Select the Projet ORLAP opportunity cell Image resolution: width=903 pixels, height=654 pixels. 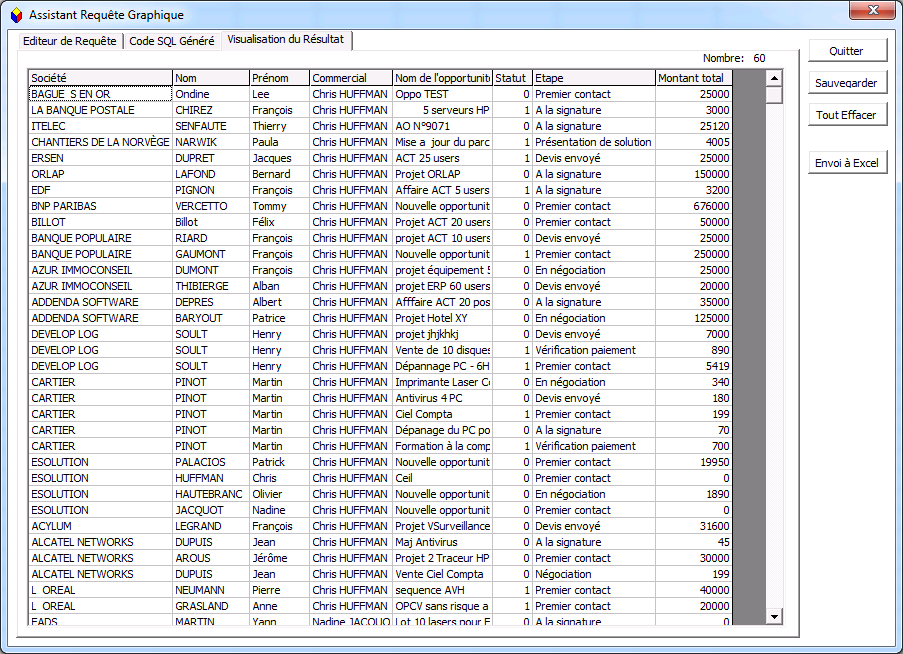pos(441,174)
